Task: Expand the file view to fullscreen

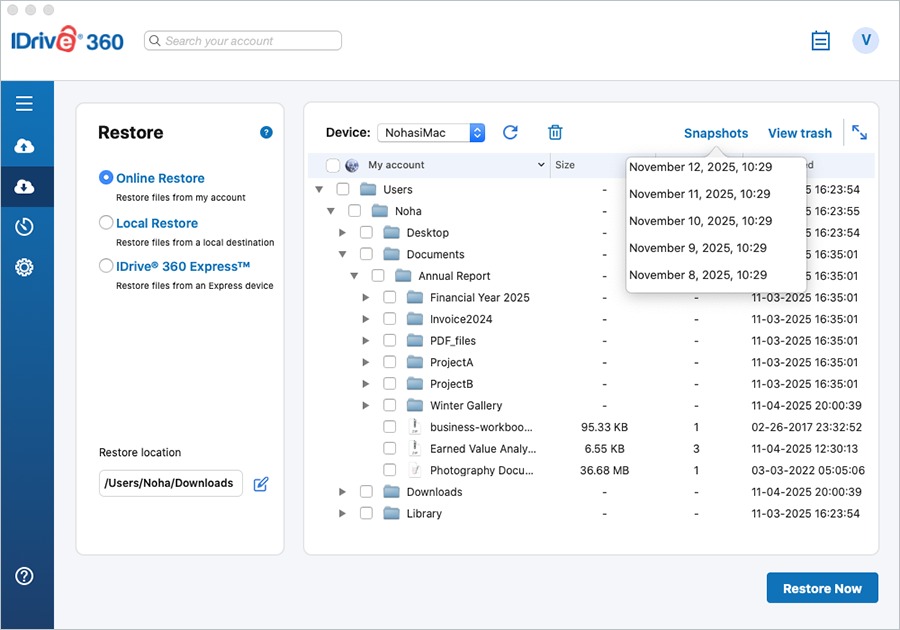Action: click(859, 133)
